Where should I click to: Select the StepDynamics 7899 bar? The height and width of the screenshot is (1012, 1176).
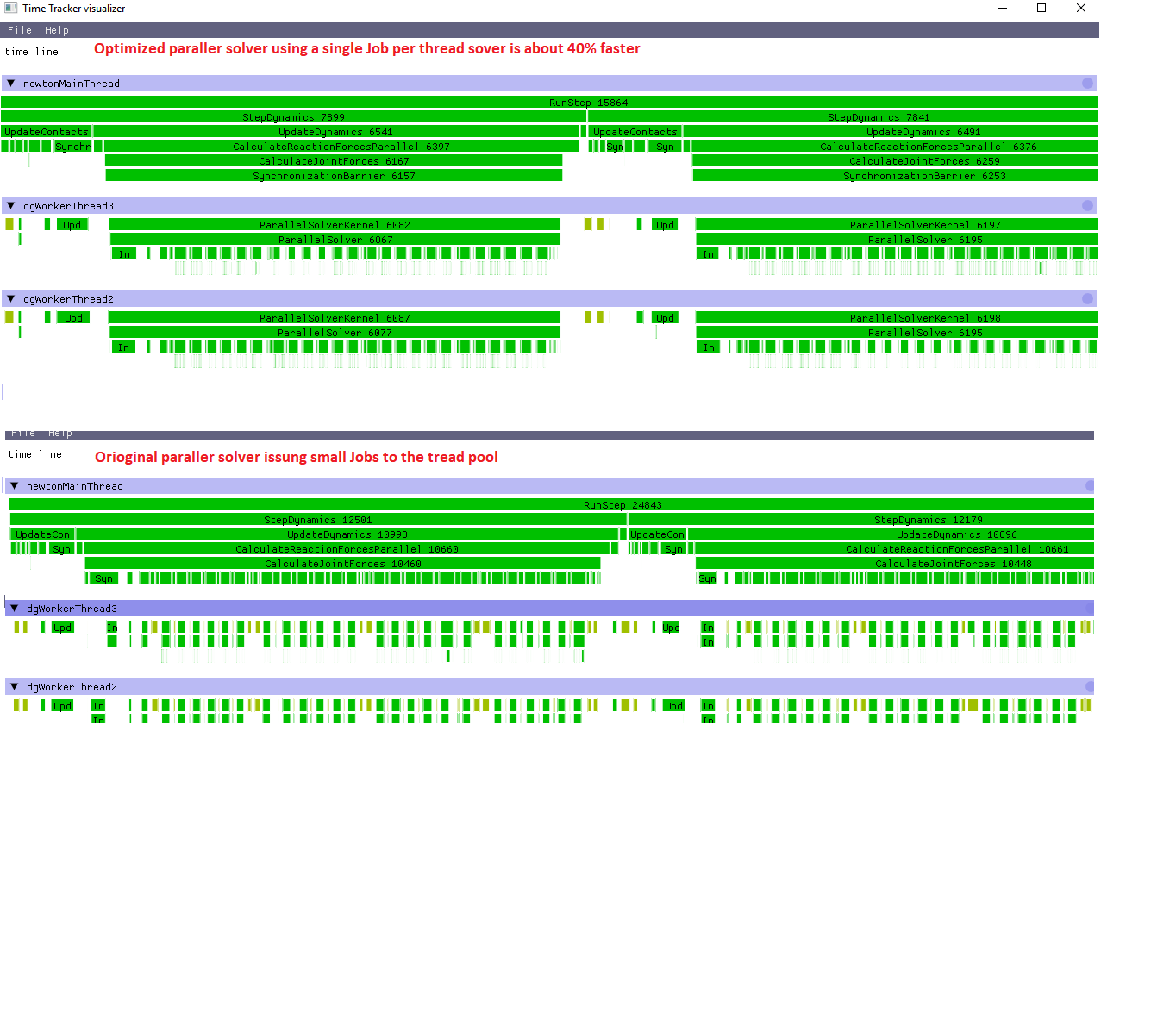293,117
